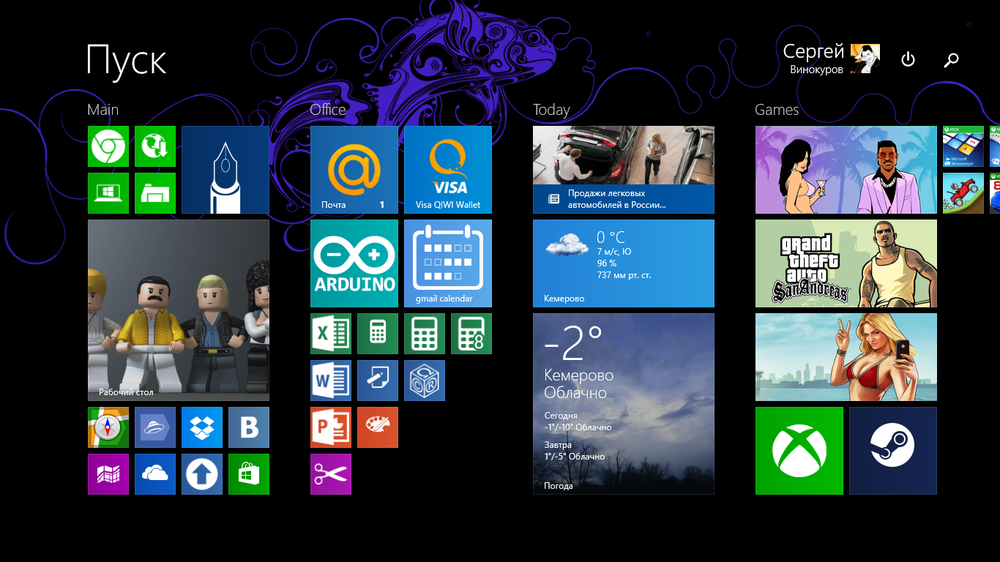Open the Google Chrome tile
This screenshot has width=1000, height=562.
(108, 146)
